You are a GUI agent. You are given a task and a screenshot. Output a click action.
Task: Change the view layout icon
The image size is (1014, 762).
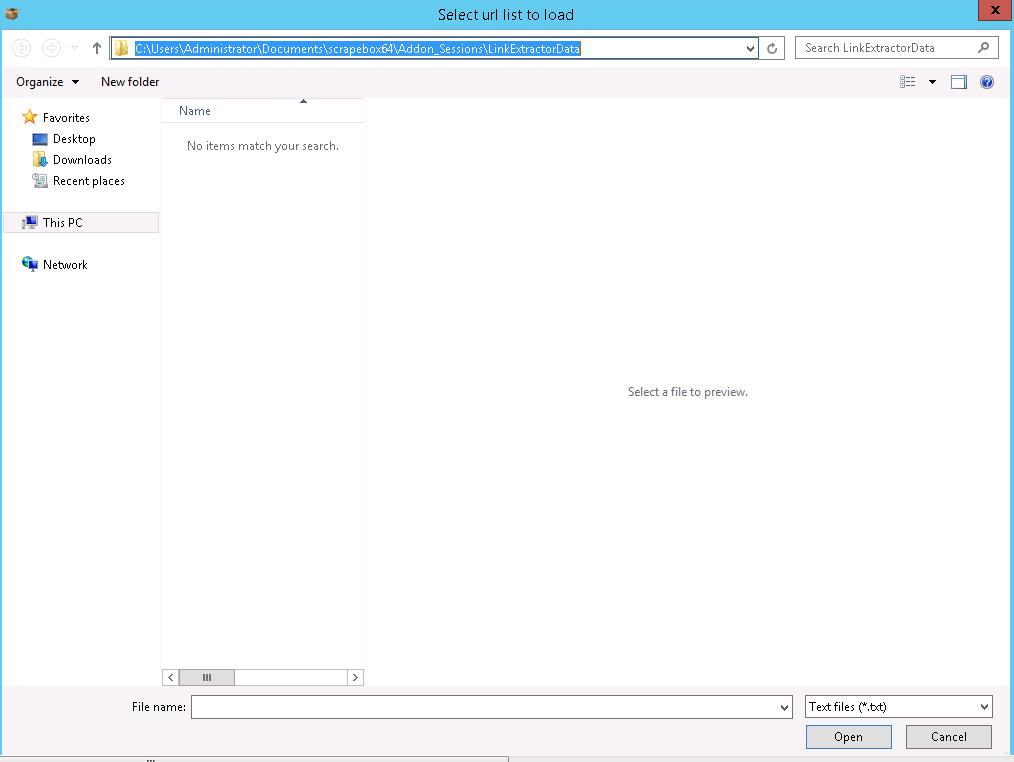click(907, 82)
